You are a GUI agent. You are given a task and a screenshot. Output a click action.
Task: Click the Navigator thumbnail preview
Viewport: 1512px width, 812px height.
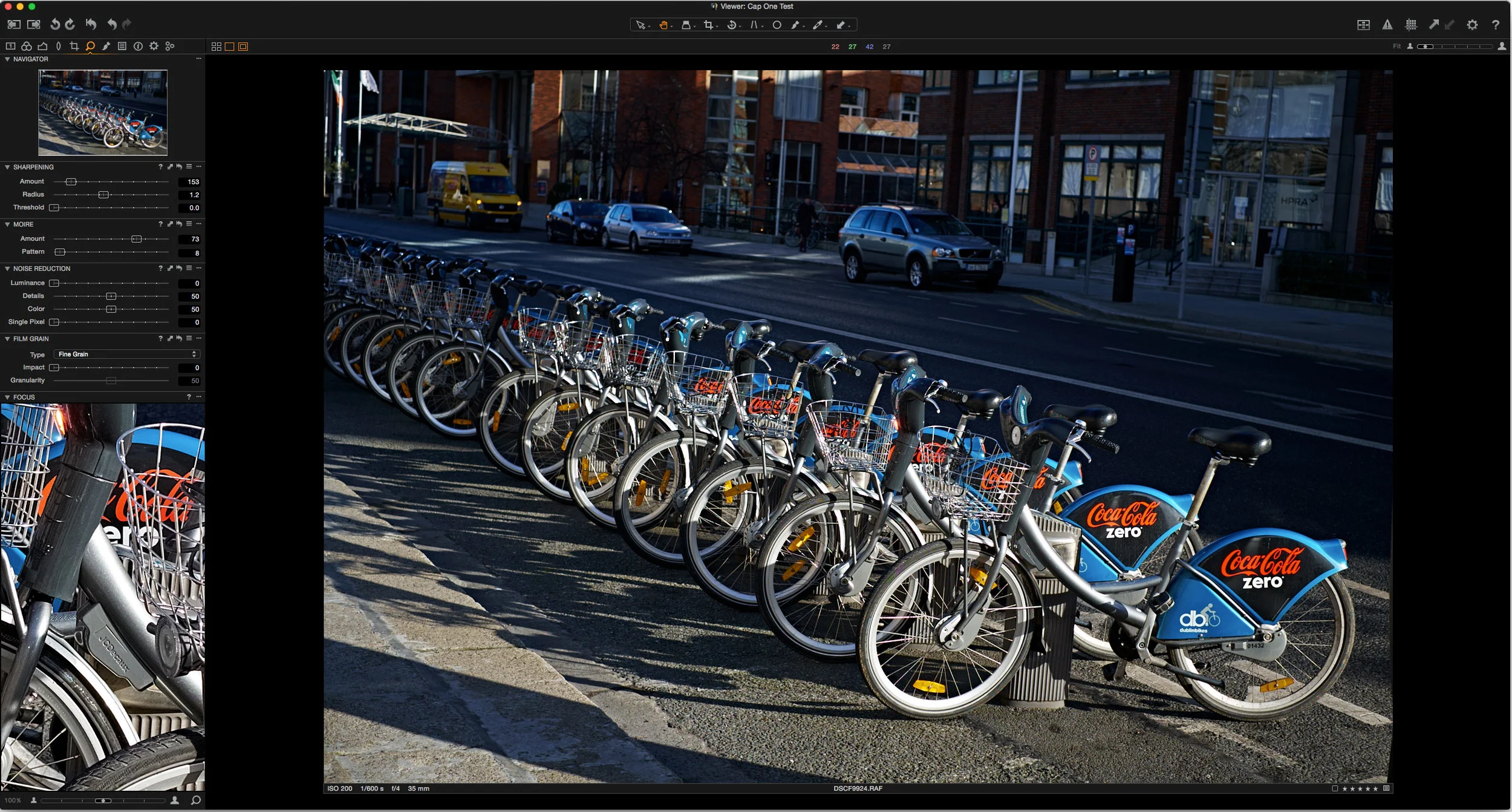[103, 113]
